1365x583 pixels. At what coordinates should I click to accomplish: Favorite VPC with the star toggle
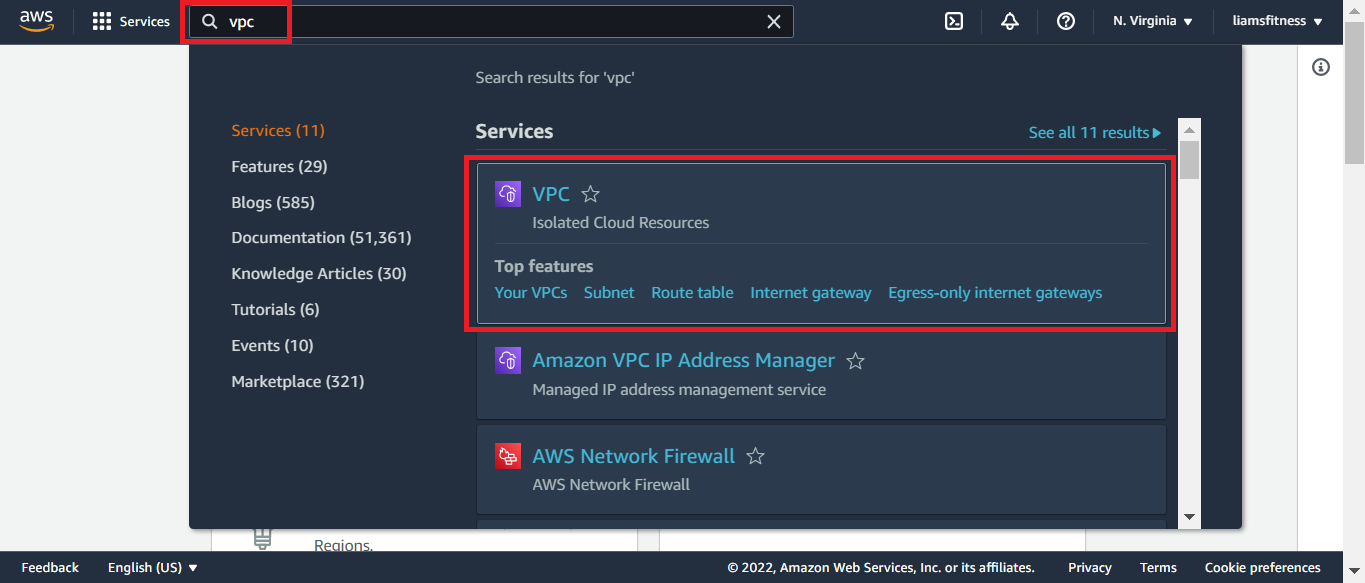[x=591, y=194]
